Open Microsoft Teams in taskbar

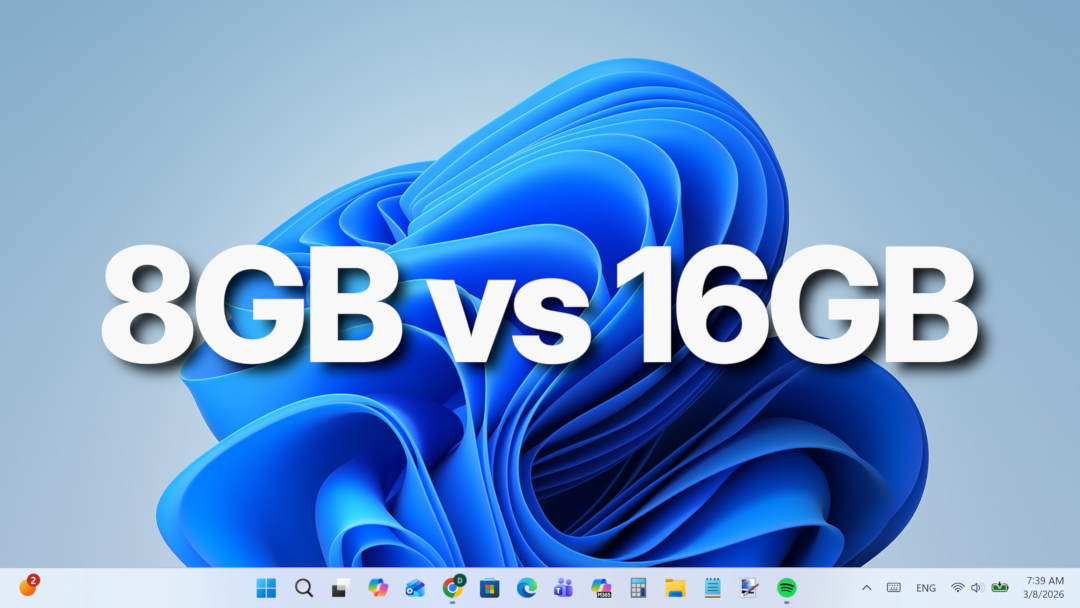coord(563,588)
